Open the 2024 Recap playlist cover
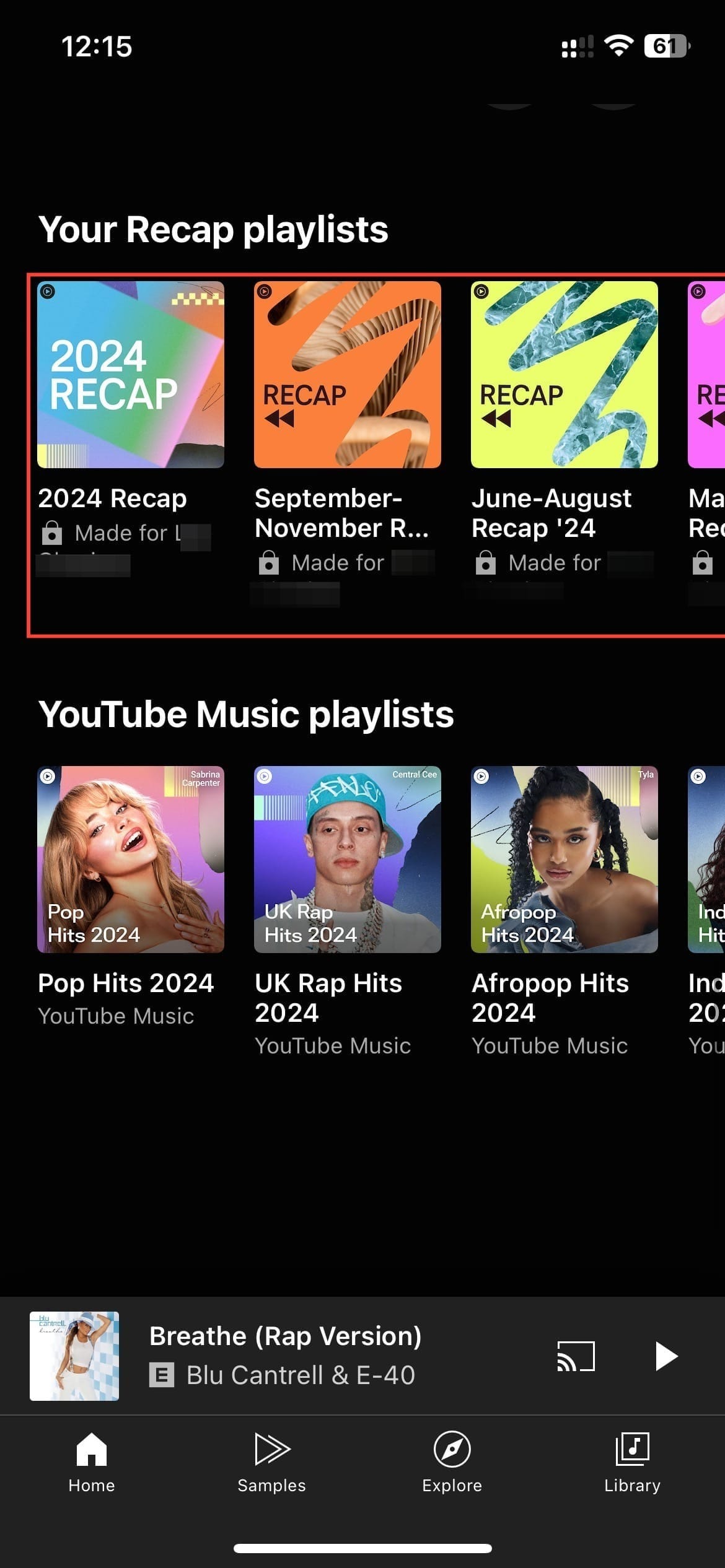Viewport: 725px width, 1568px height. coord(131,375)
